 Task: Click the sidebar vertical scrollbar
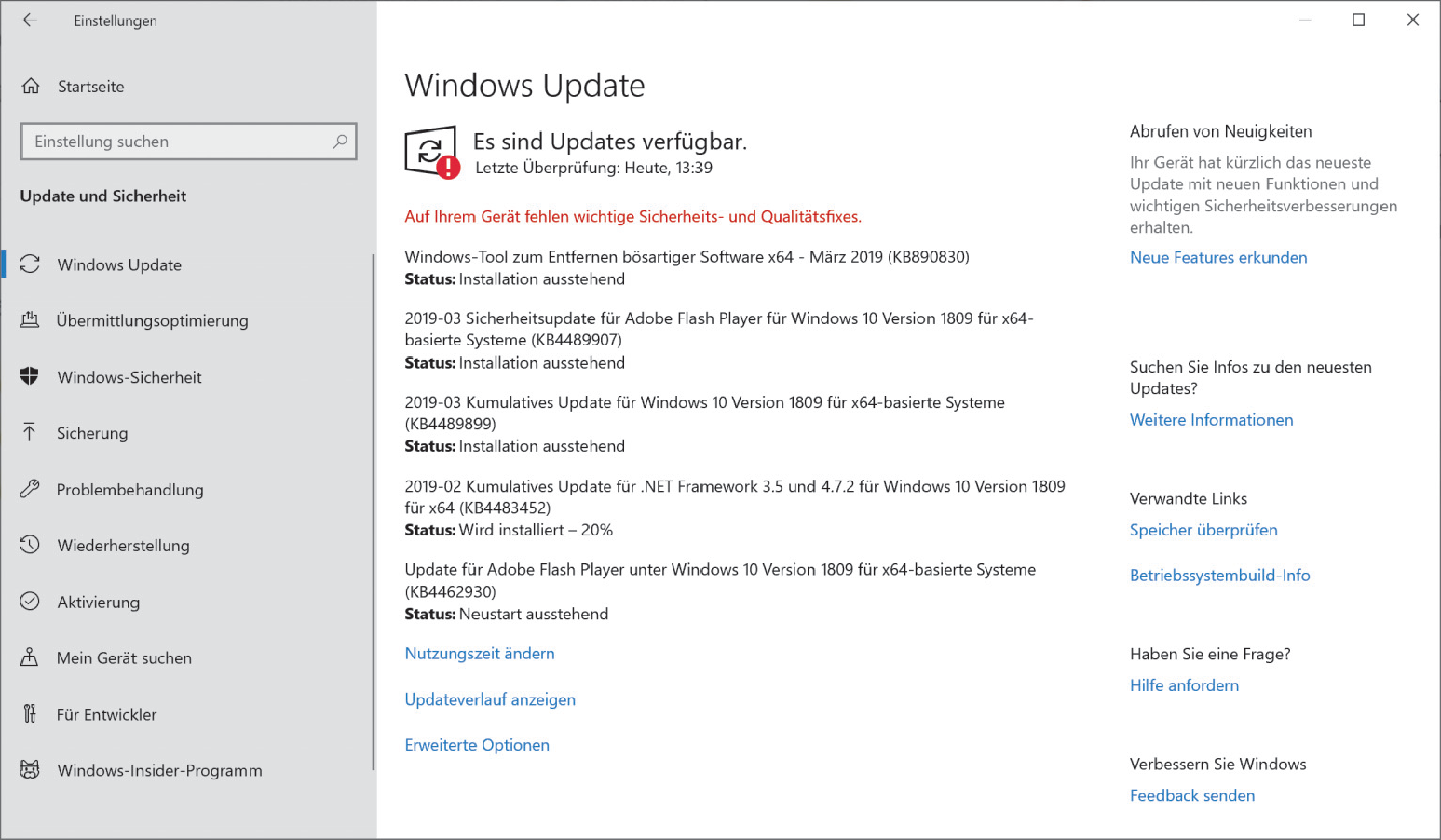(374, 512)
